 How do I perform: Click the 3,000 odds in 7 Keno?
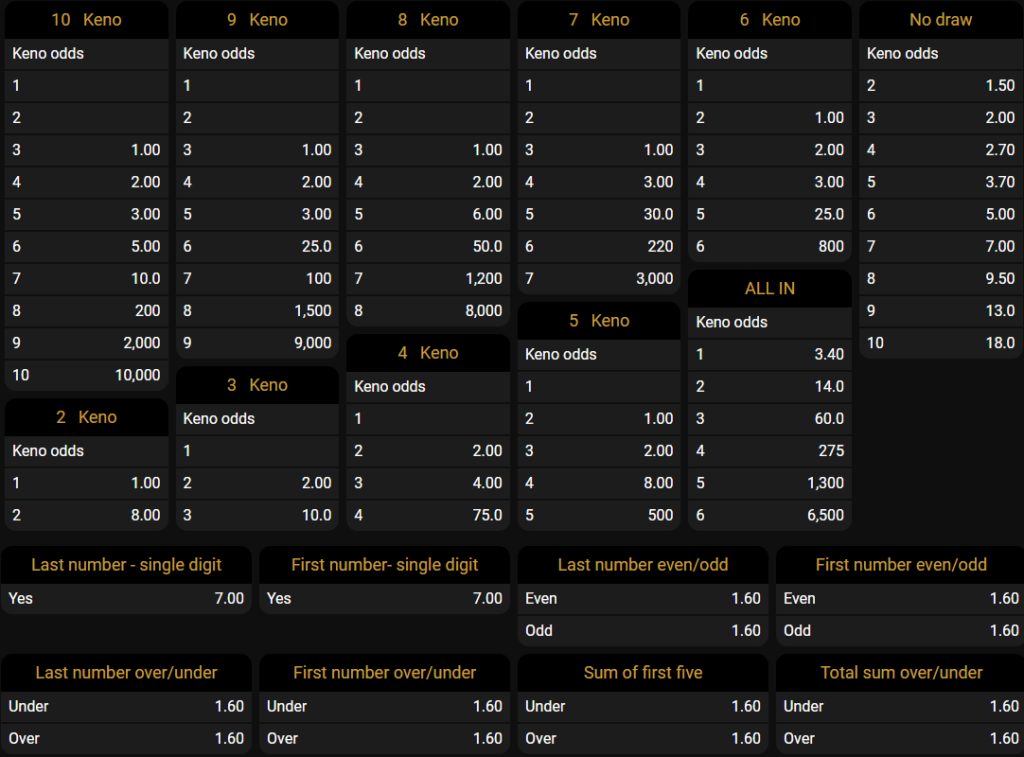click(x=654, y=279)
